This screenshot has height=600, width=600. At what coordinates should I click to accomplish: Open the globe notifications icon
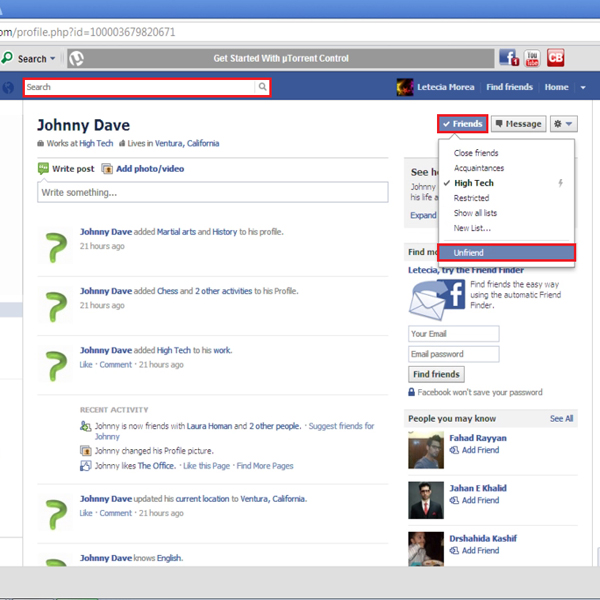[x=8, y=87]
